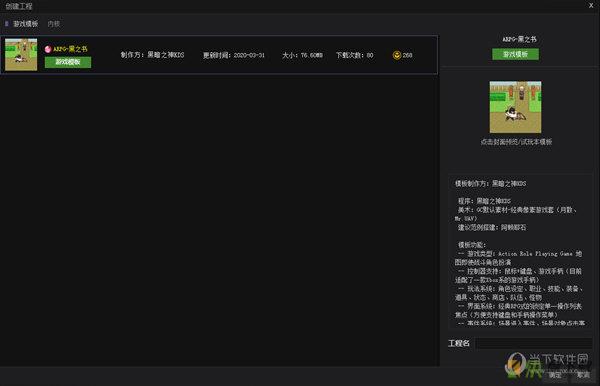
Task: Switch to the 内核 tab
Action: (54, 24)
